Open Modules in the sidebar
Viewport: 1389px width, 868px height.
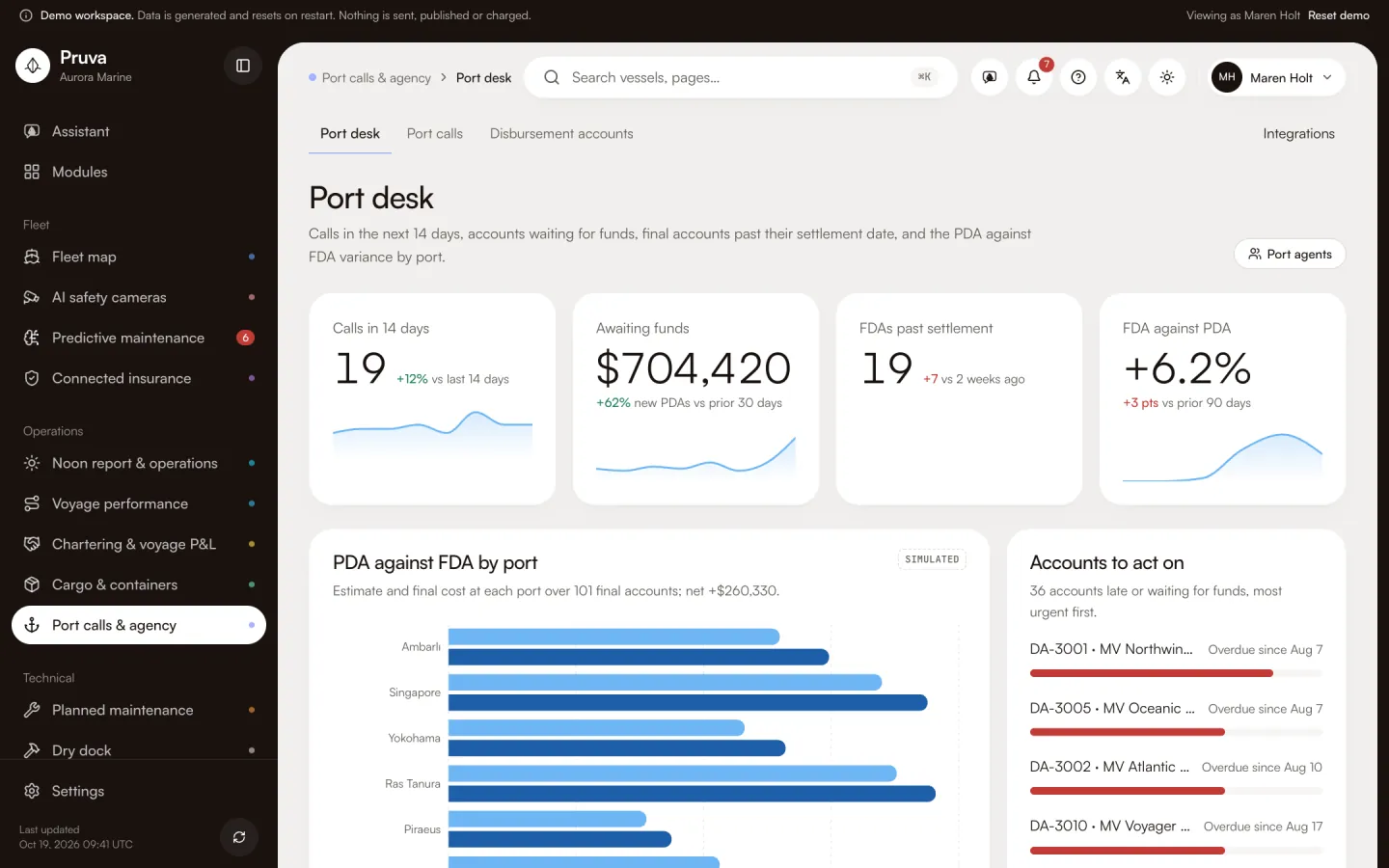tap(139, 172)
